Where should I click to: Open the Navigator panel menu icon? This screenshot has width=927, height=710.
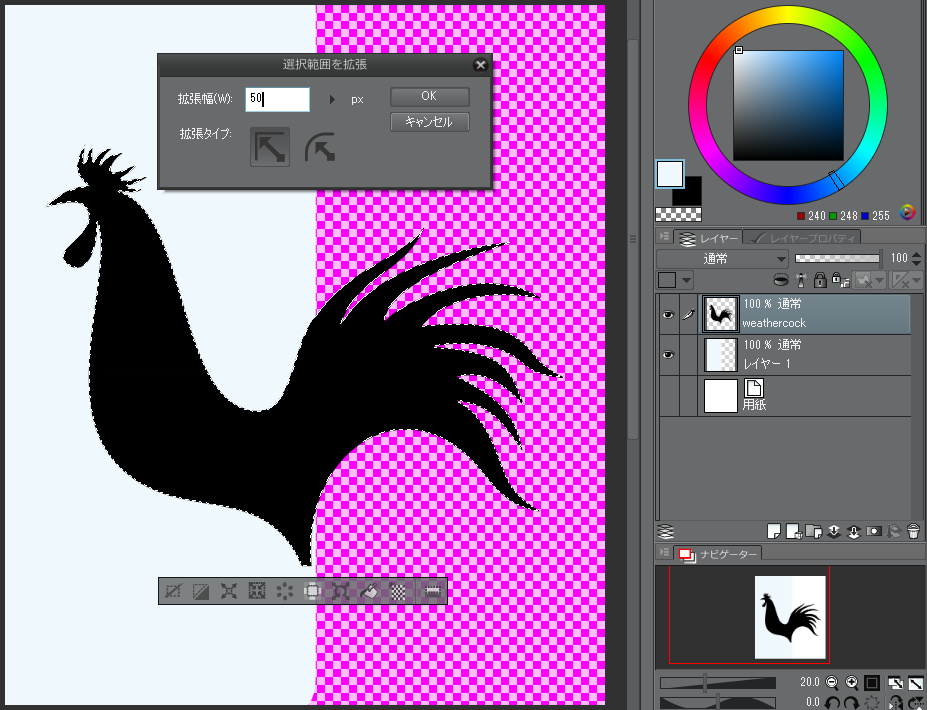pyautogui.click(x=665, y=552)
